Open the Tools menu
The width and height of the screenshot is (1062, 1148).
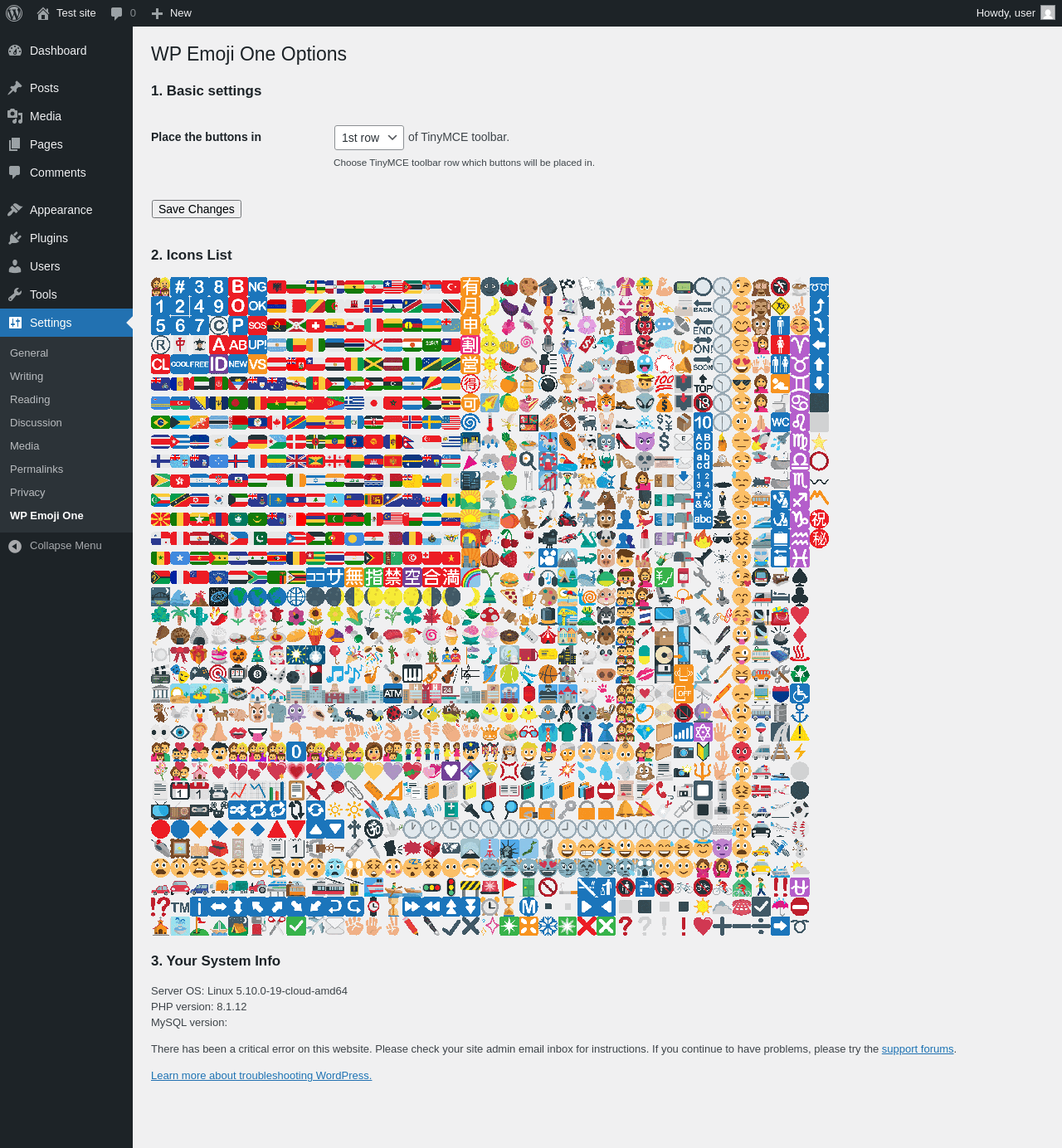pos(66,294)
